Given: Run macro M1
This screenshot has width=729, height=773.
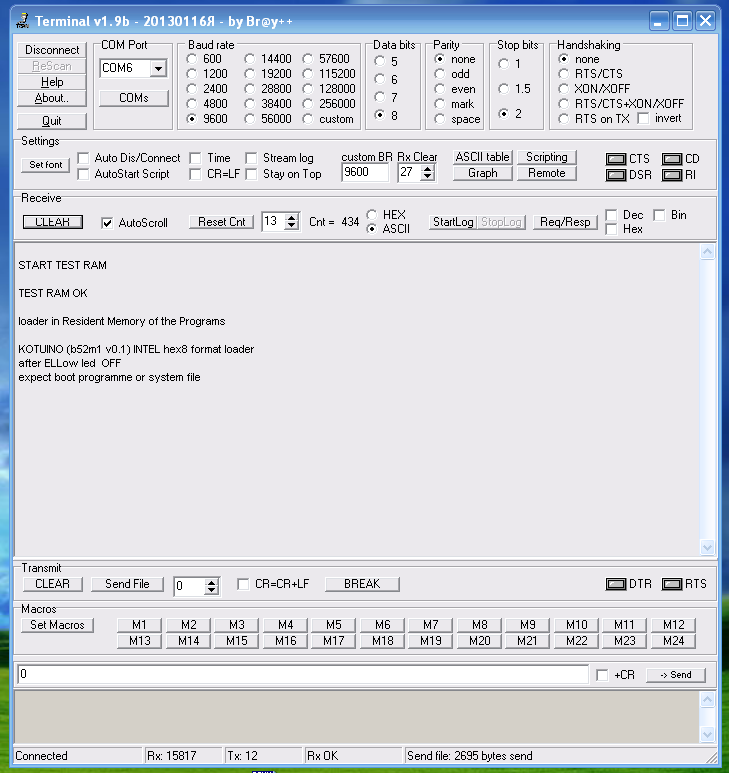Looking at the screenshot, I should click(x=139, y=625).
